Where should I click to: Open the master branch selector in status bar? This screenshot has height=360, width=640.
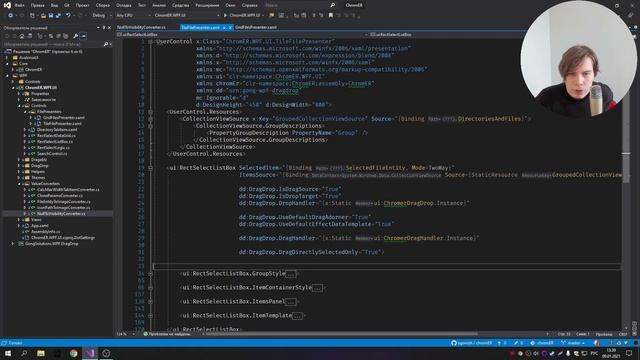pyautogui.click(x=573, y=343)
